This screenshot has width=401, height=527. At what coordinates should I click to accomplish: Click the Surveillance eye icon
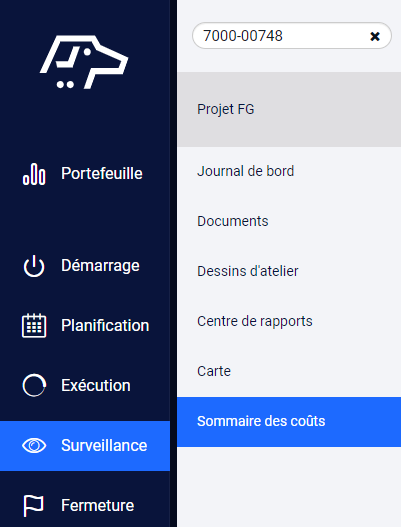(34, 446)
